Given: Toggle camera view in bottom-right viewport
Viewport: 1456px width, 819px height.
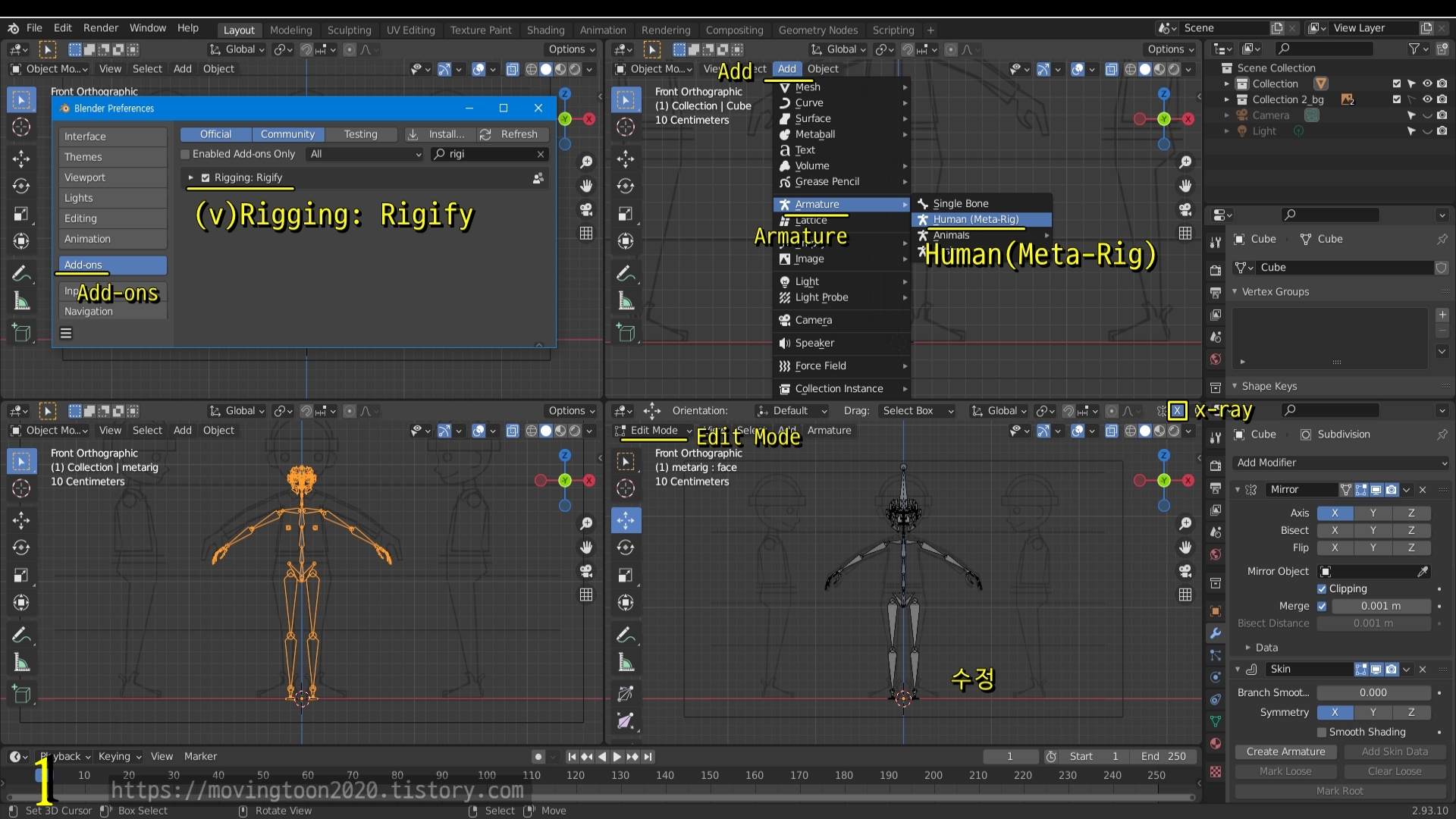Looking at the screenshot, I should pos(1185,571).
